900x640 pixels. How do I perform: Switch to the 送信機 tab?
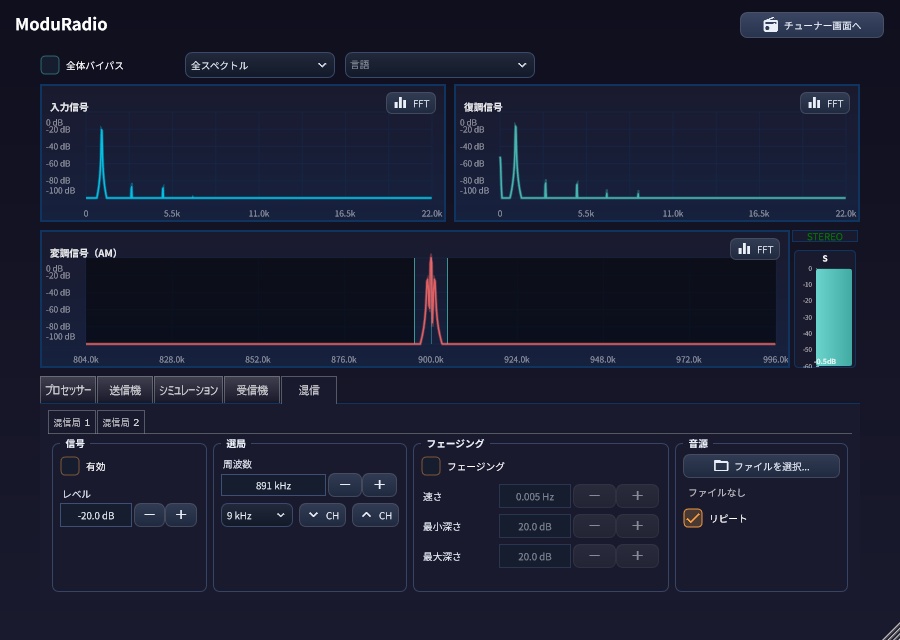[x=125, y=390]
